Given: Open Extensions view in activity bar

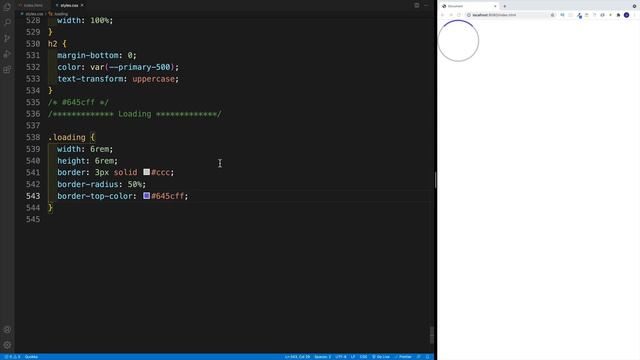Looking at the screenshot, I should (7, 70).
